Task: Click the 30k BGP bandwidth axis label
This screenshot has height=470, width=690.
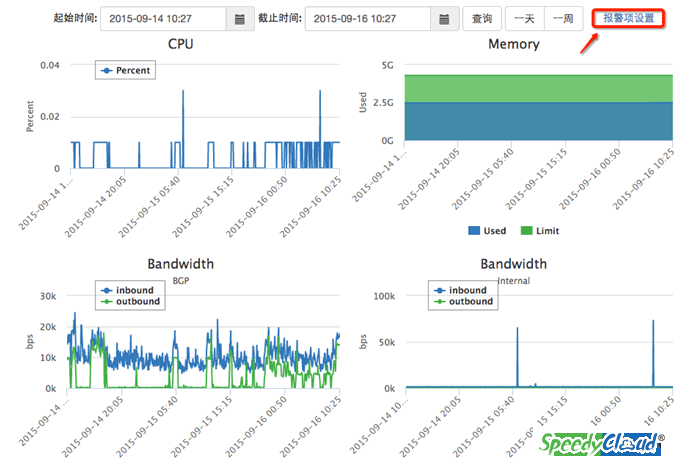Action: [x=48, y=296]
